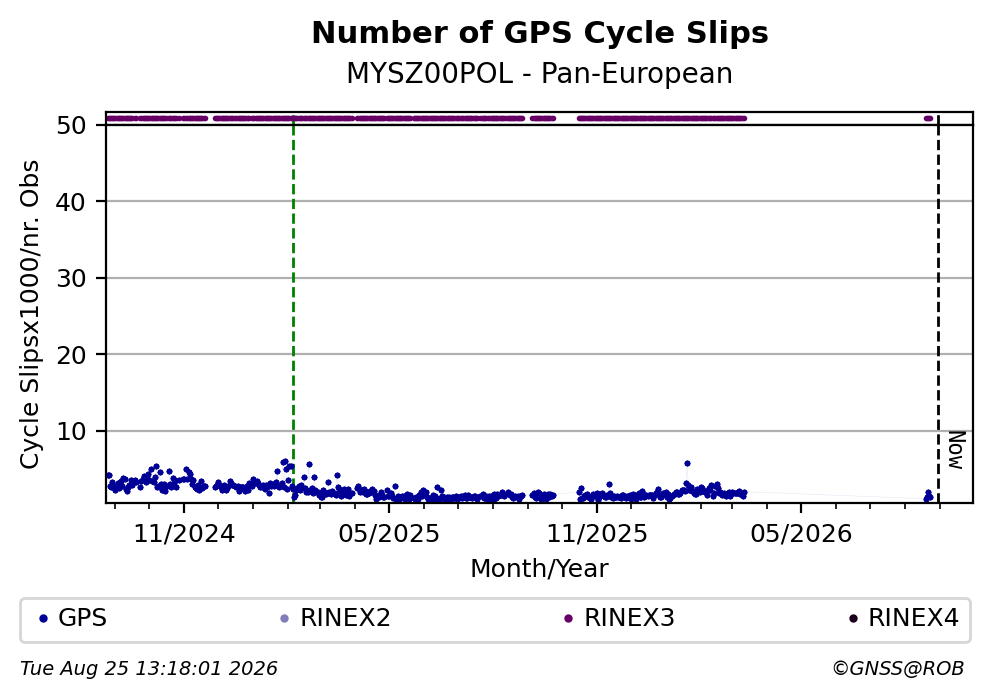Click the '©GNSS@ROB' copyright text
Viewport: 993px width, 699px height.
[x=898, y=669]
